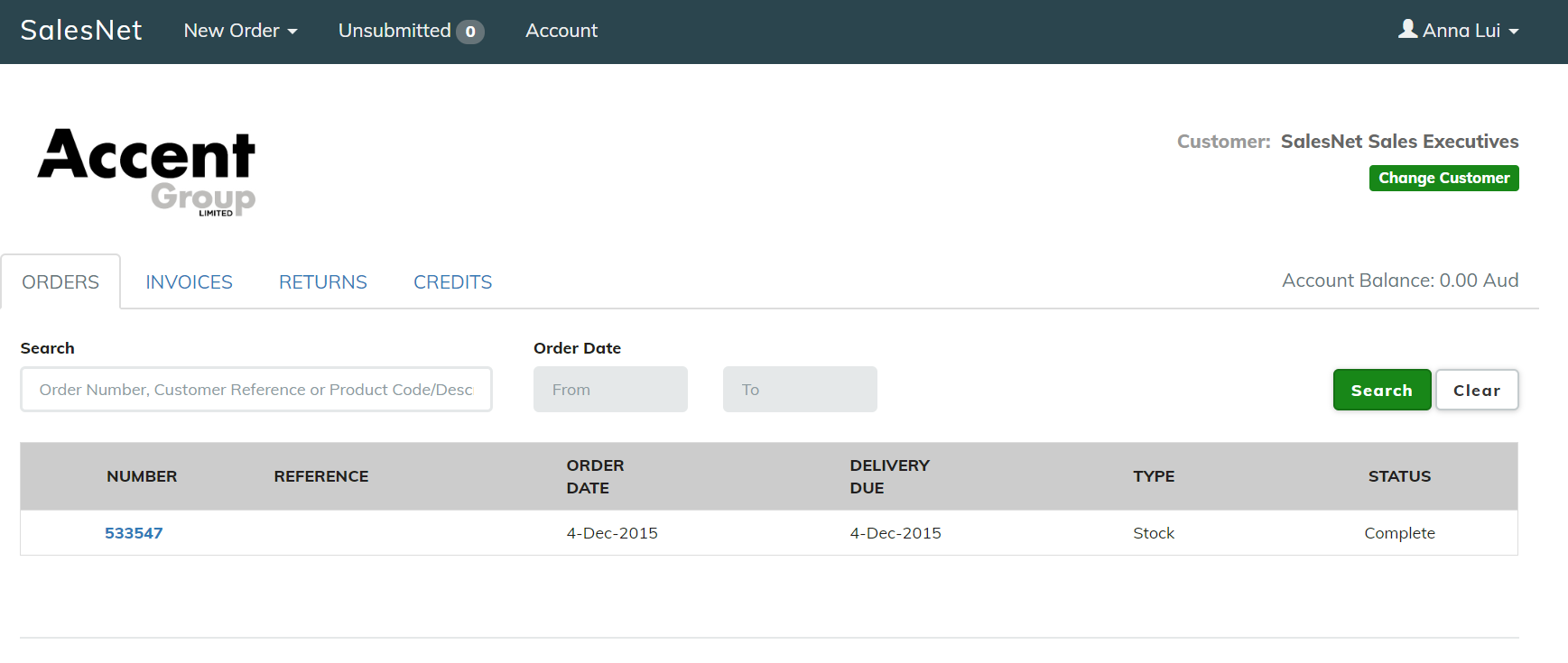Viewport: 1568px width, 663px height.
Task: Open the New Order dropdown menu
Action: coord(240,31)
